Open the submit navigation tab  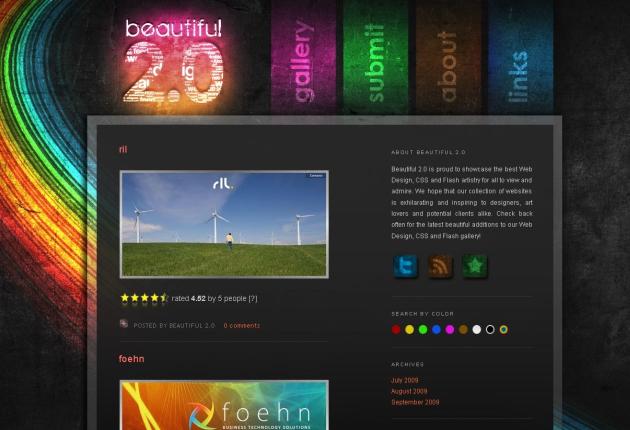click(376, 57)
